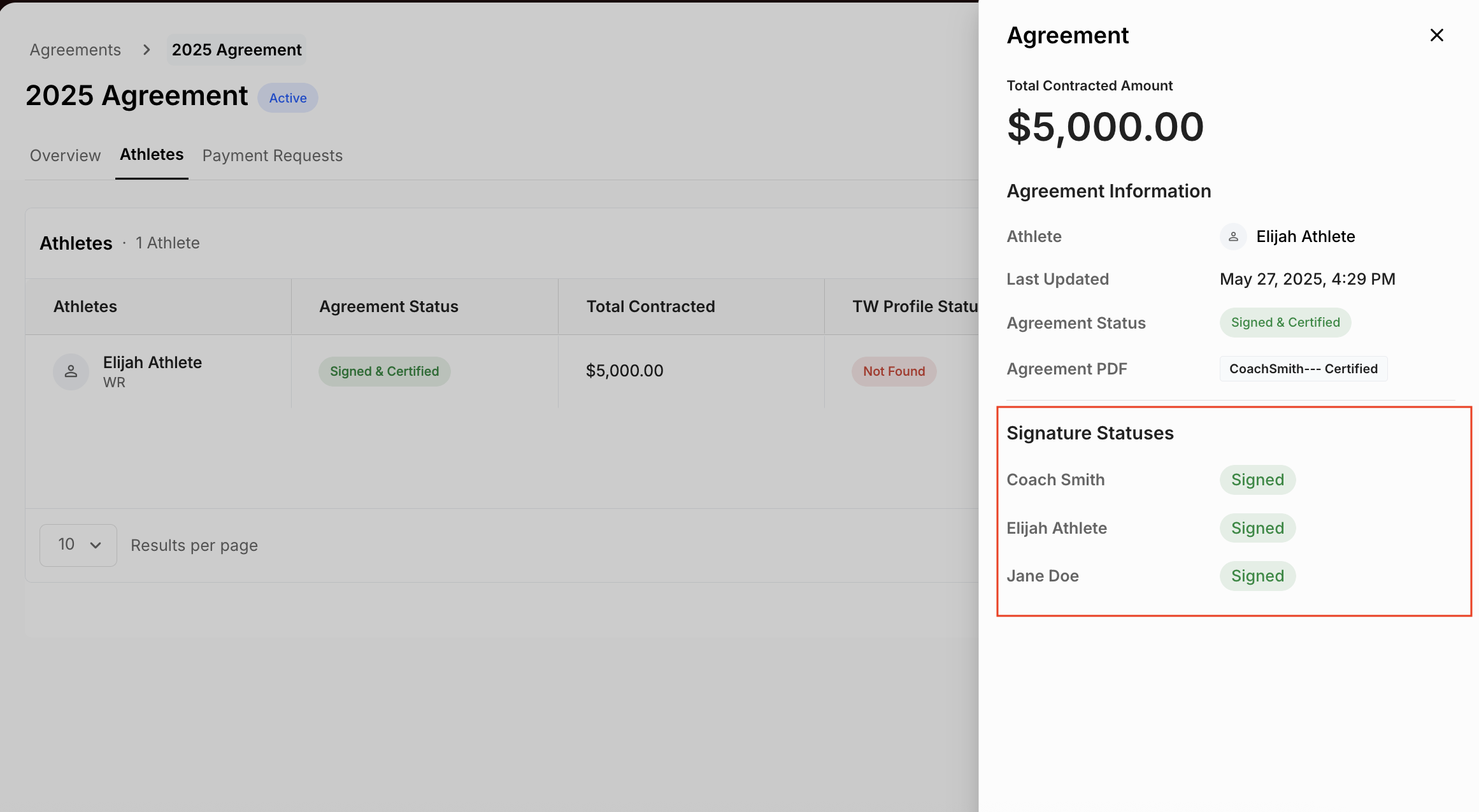Click Signature Statuses heading
The width and height of the screenshot is (1479, 812).
pyautogui.click(x=1090, y=433)
